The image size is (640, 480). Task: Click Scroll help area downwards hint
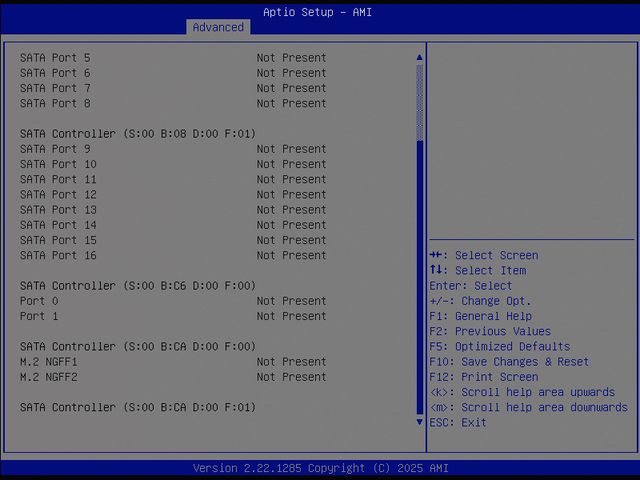click(529, 407)
